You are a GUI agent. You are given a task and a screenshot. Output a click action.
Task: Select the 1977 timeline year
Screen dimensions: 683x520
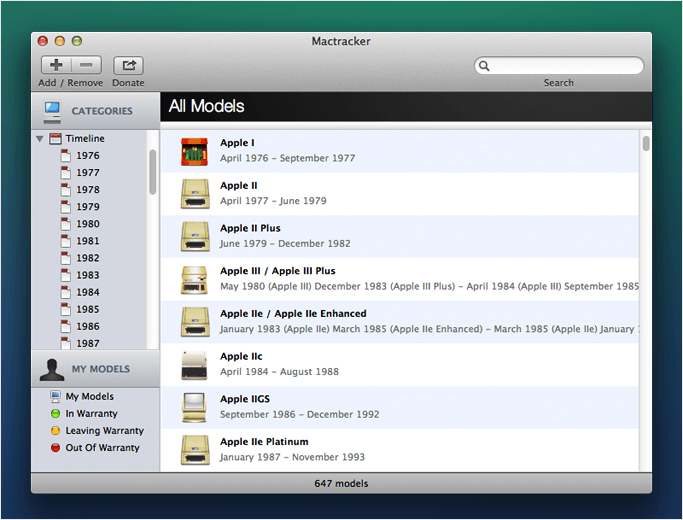tap(88, 172)
